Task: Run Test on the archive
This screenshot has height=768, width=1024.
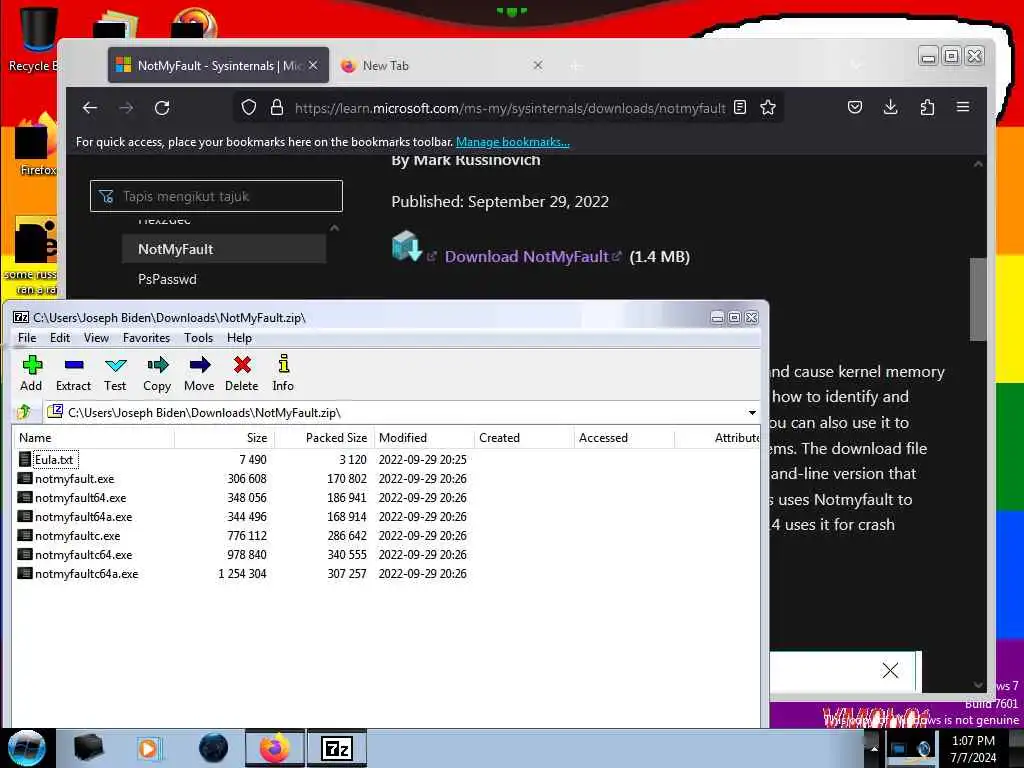Action: 116,373
